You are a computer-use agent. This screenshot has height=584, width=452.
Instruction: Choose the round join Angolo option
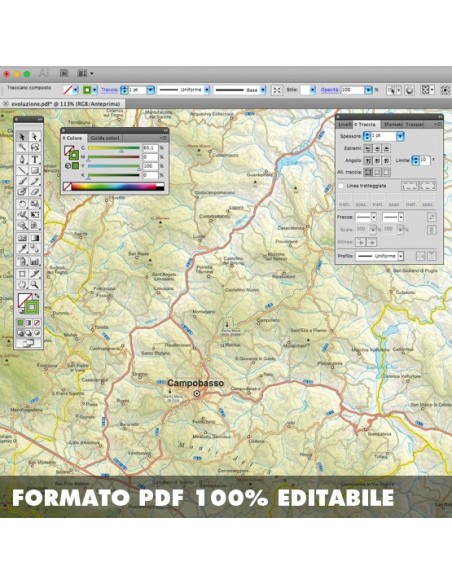(377, 161)
